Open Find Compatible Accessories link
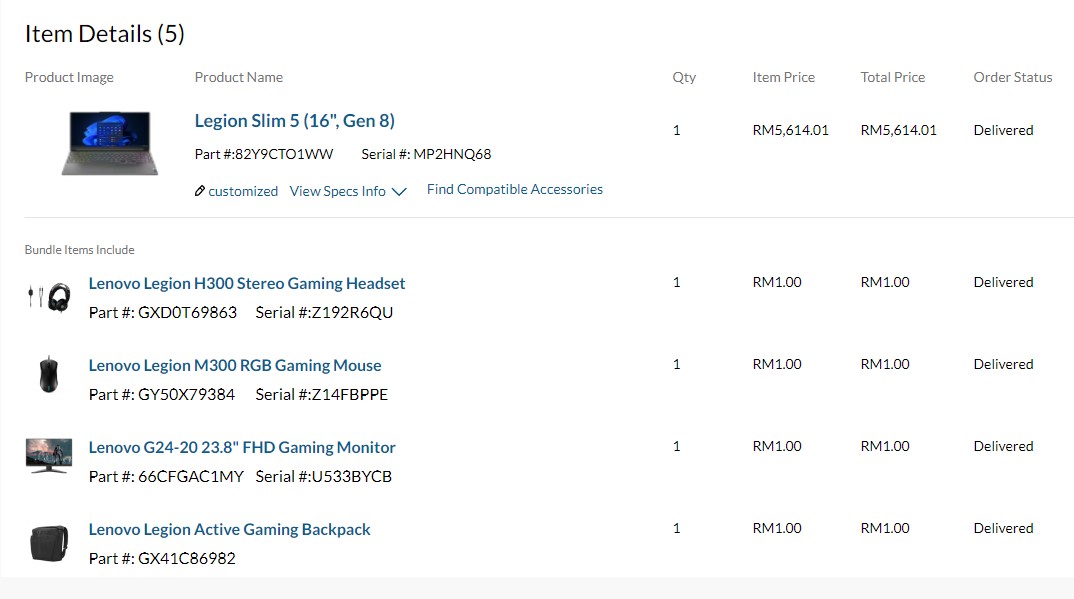The width and height of the screenshot is (1074, 599). click(514, 189)
